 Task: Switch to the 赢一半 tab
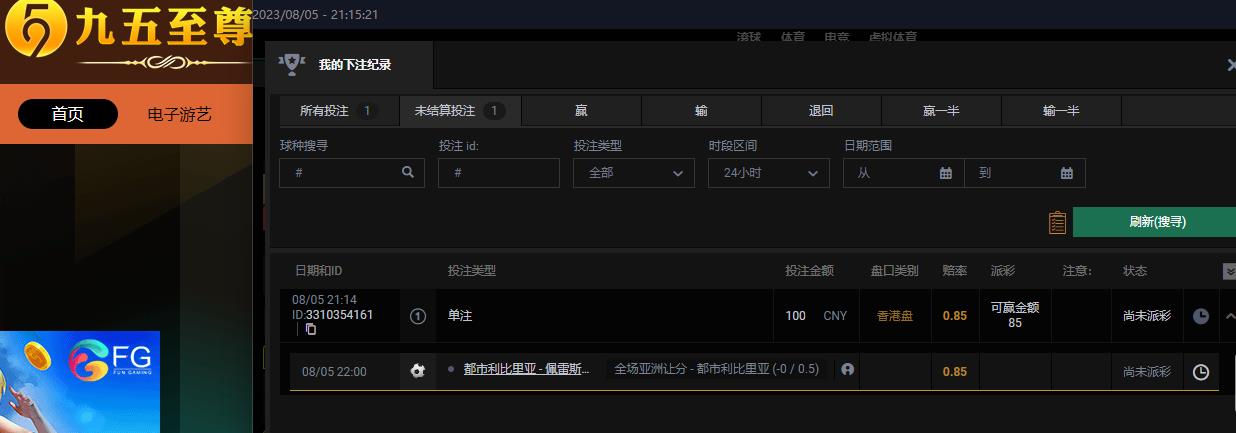click(x=941, y=111)
